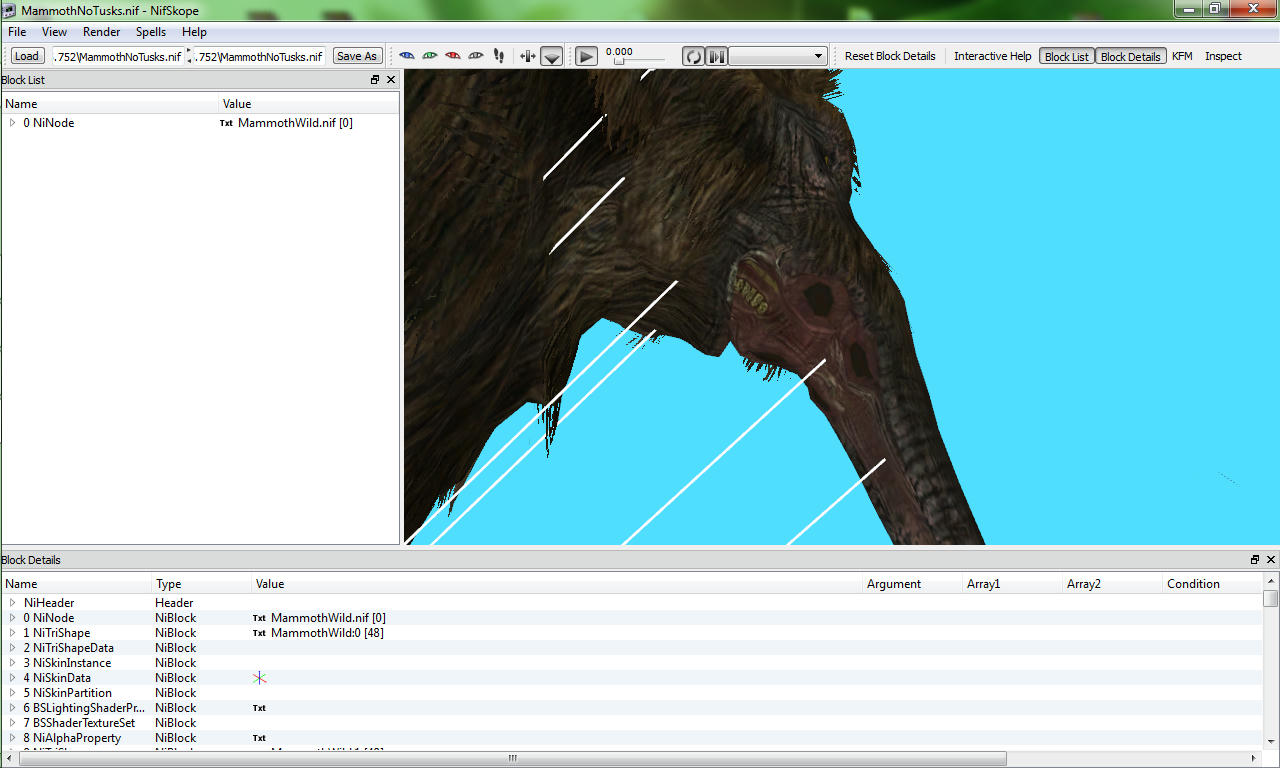Click the NifSkope title bar app icon

coord(9,10)
